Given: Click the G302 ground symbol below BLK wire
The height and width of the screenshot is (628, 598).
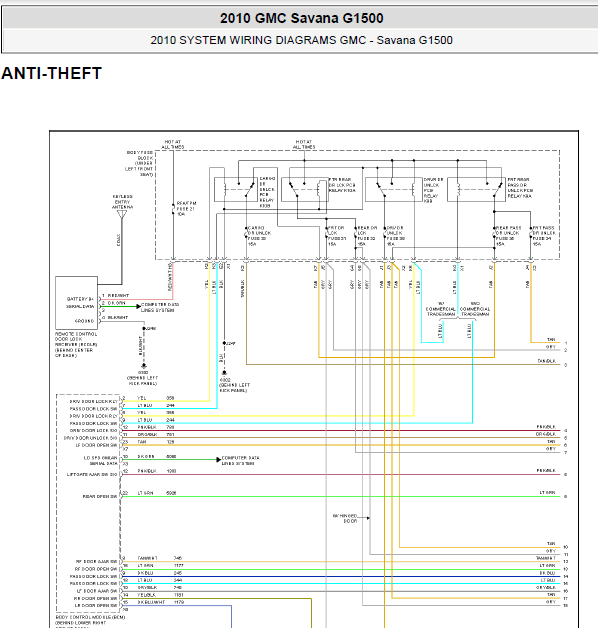Looking at the screenshot, I should [x=224, y=373].
